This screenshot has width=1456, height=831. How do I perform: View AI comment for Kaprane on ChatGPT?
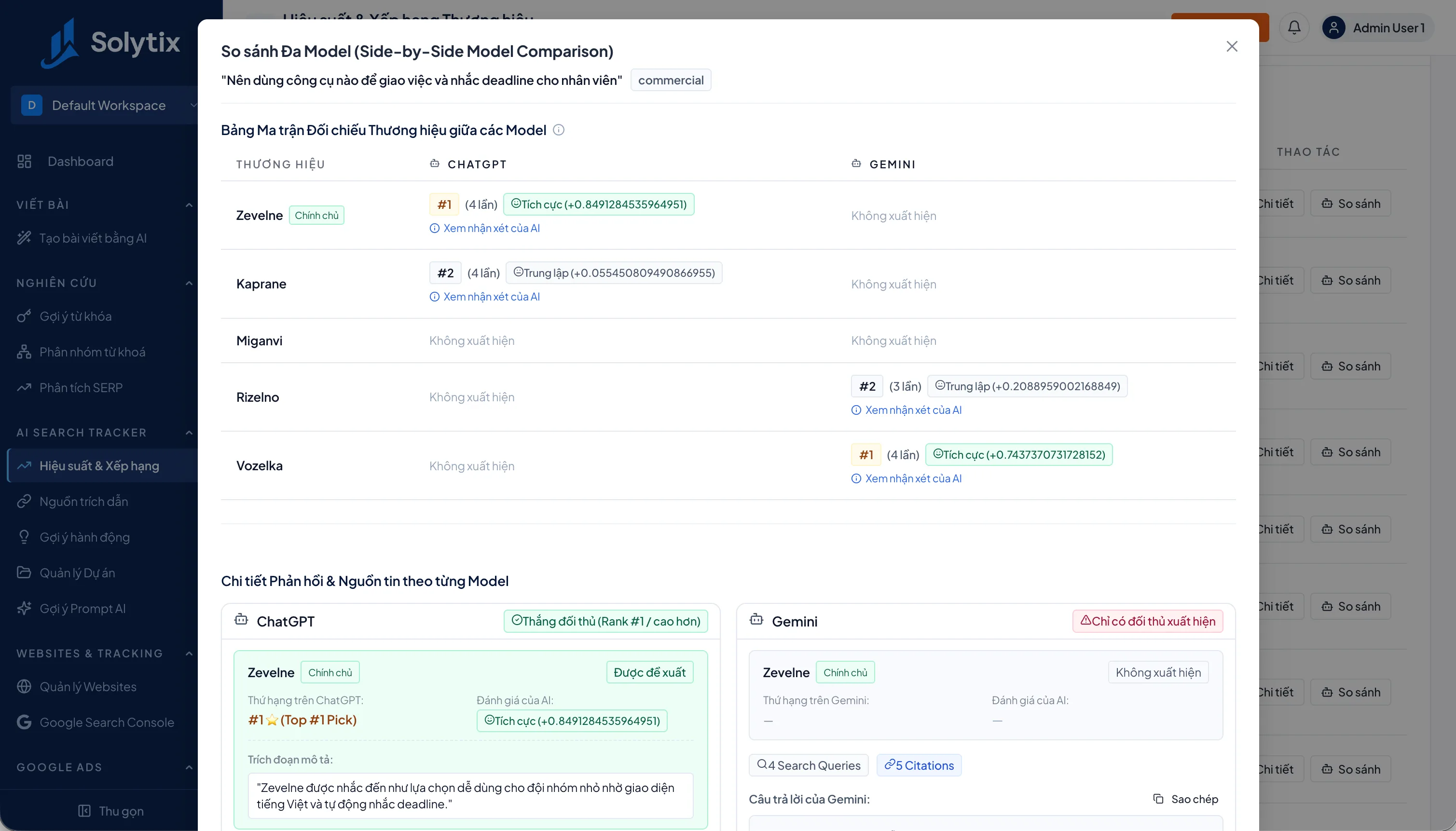tap(484, 297)
